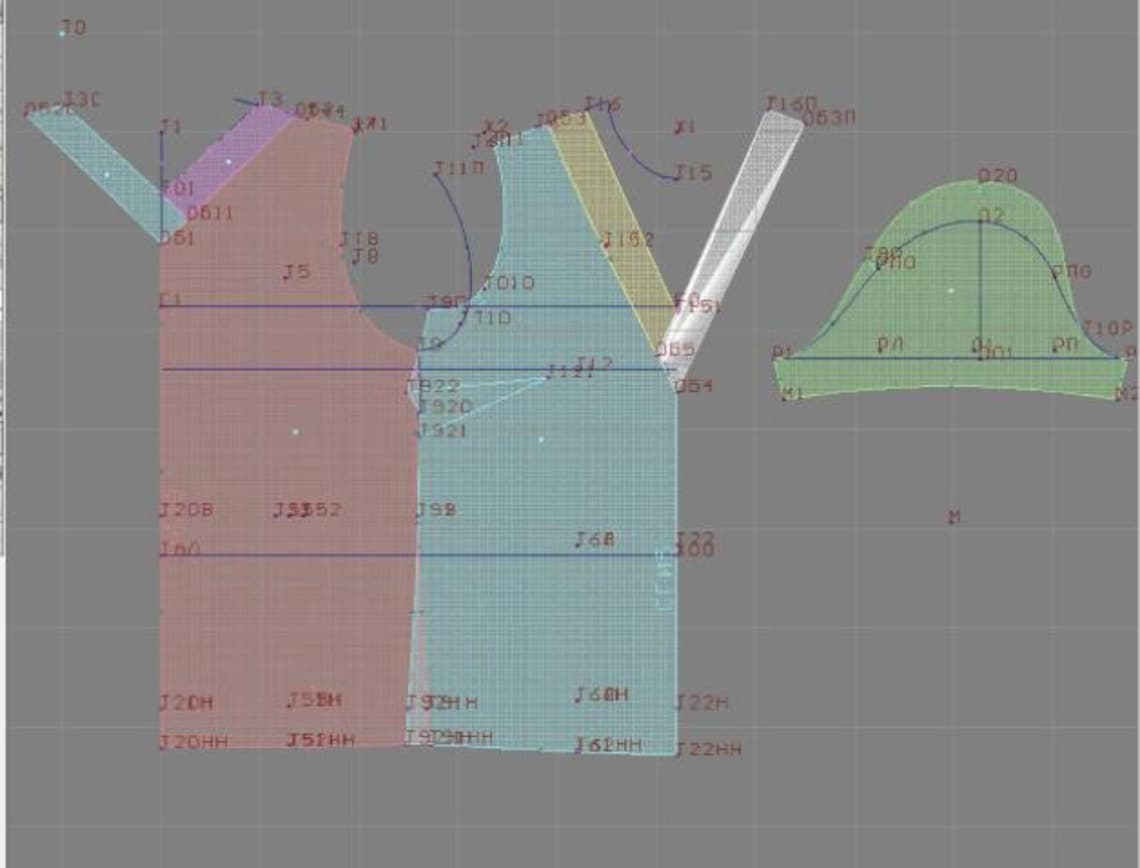This screenshot has height=868, width=1140.
Task: Select the green sleeve pattern piece
Action: tap(951, 291)
